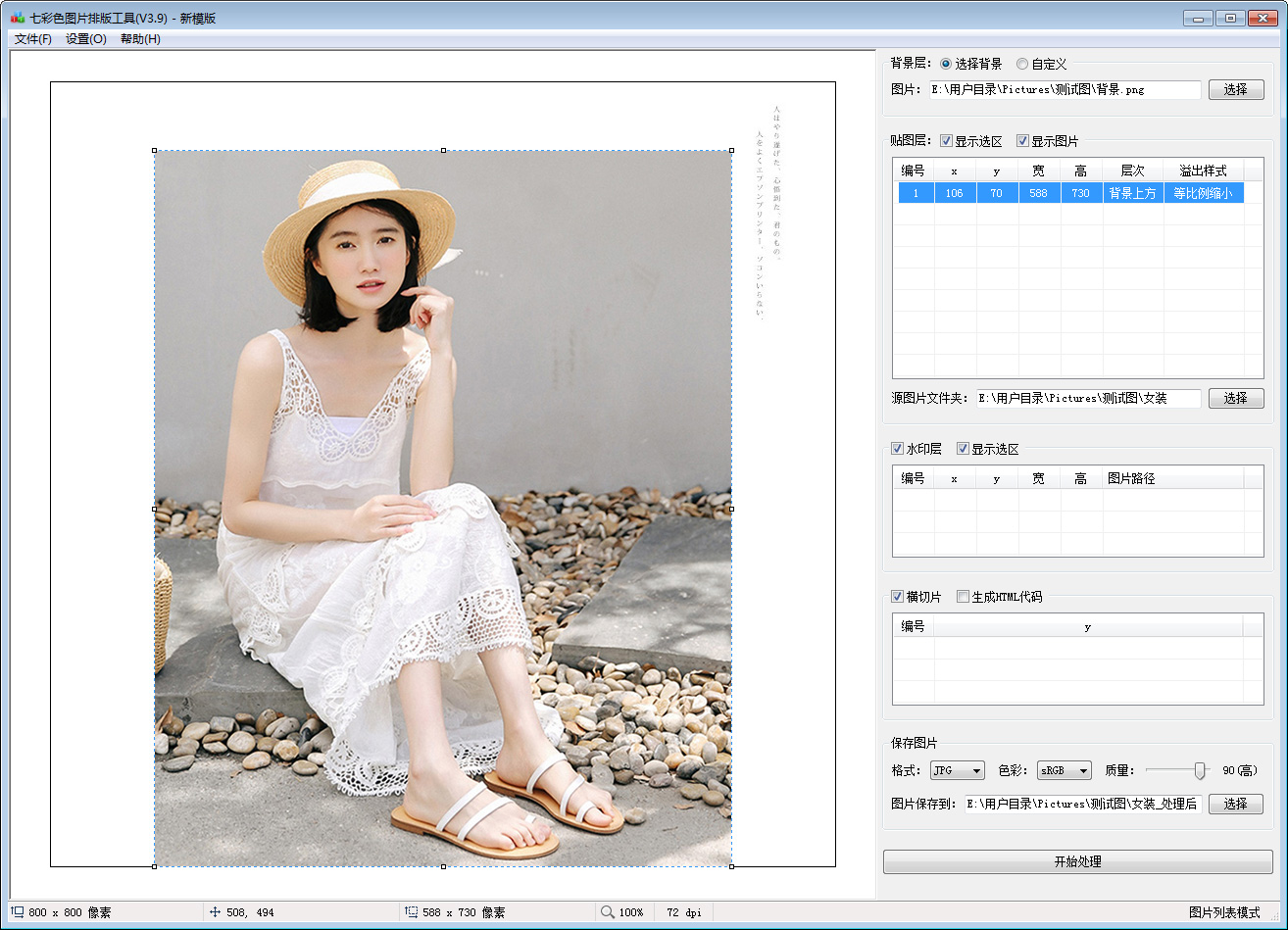This screenshot has width=1288, height=930.
Task: Click the 图片保存到 path field
Action: pos(1083,804)
